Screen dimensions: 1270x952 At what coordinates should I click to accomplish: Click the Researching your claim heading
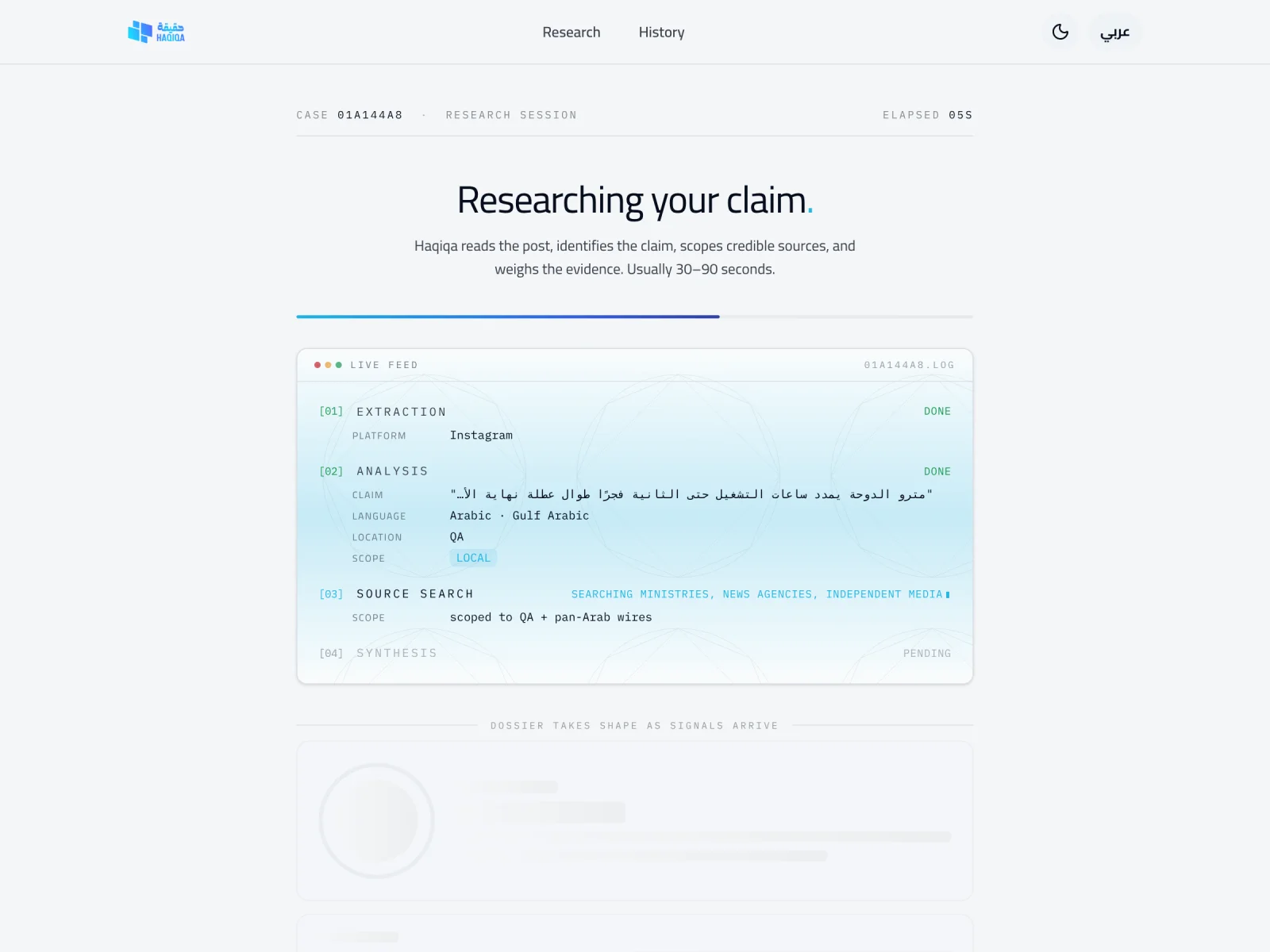pos(635,200)
